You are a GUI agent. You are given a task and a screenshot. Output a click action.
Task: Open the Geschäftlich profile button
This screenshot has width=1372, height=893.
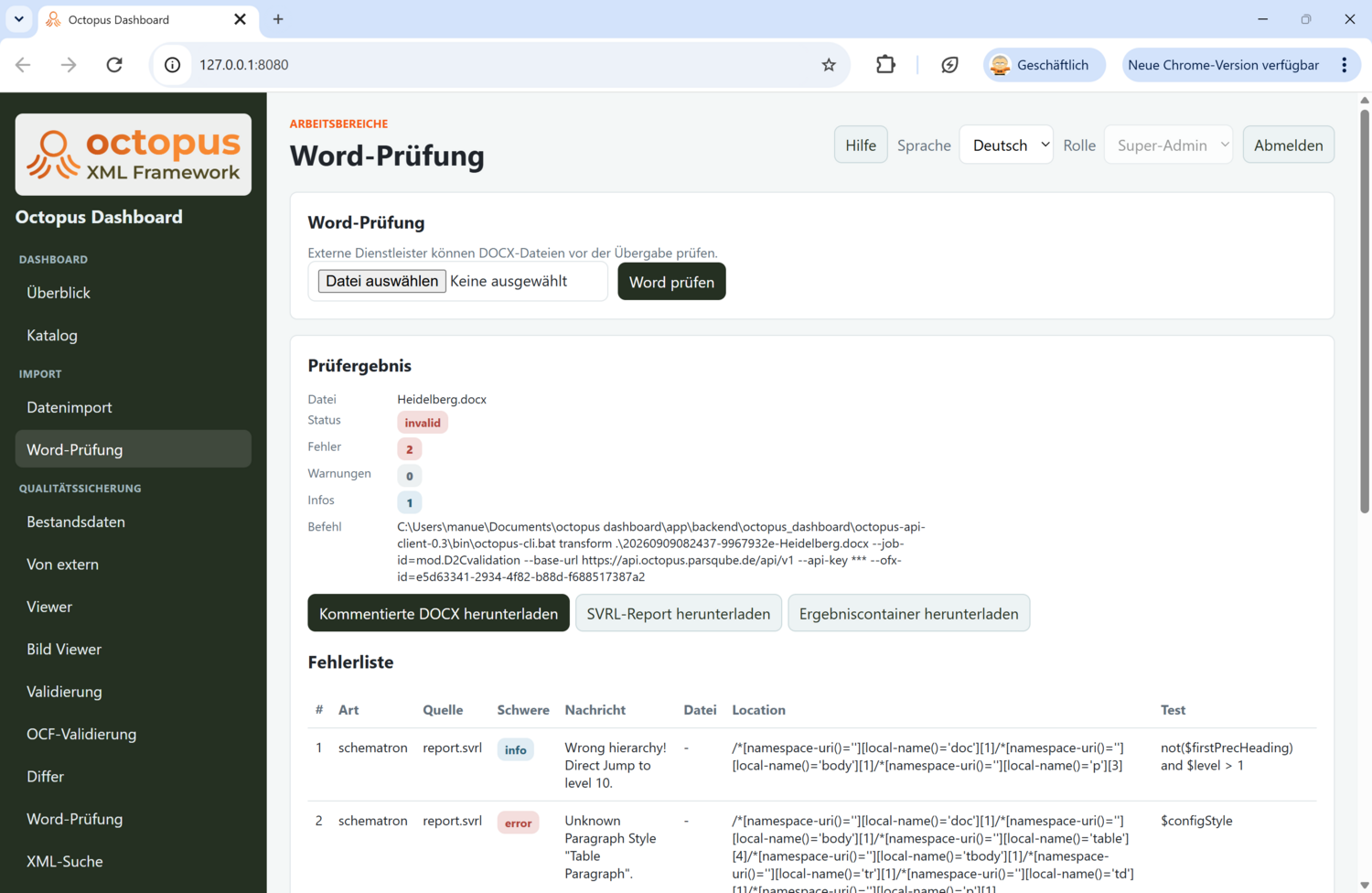tap(1044, 65)
